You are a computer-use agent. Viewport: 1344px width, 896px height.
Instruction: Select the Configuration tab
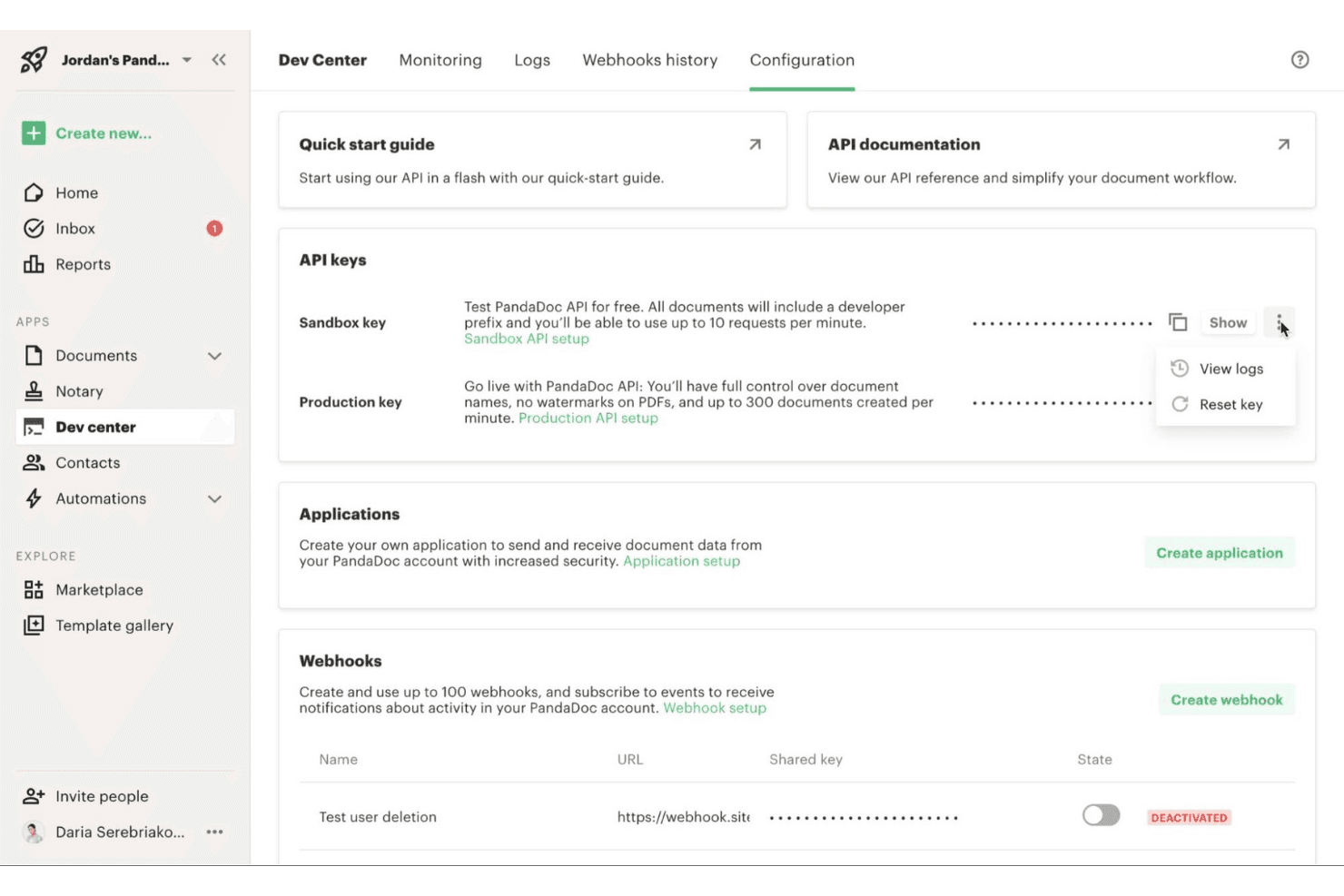[x=802, y=60]
